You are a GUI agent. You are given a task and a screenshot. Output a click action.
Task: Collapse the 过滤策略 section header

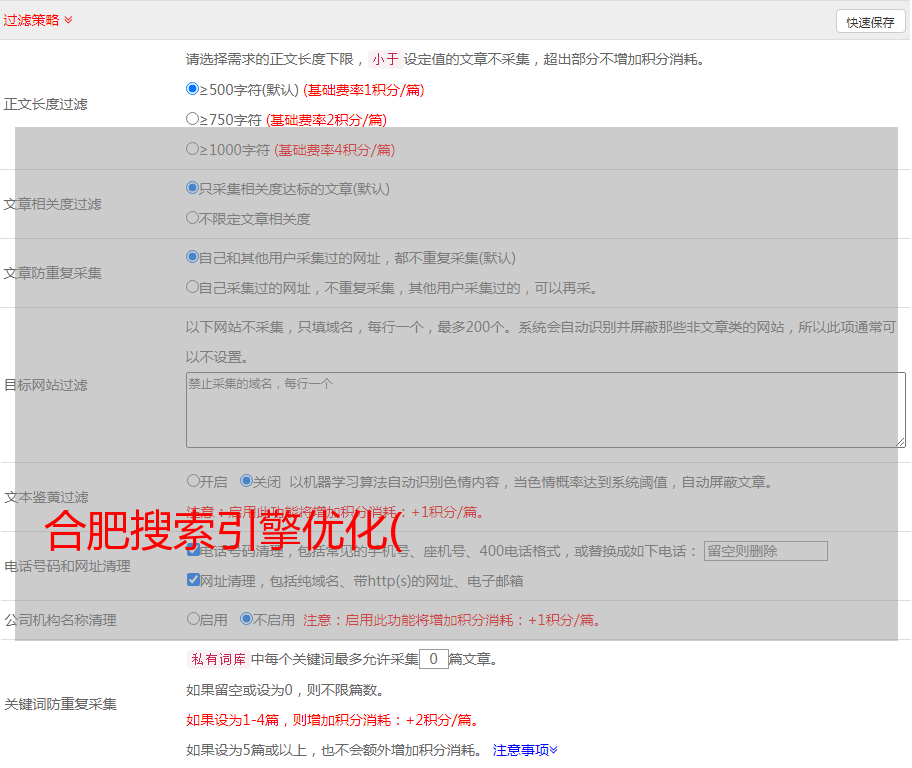click(38, 20)
